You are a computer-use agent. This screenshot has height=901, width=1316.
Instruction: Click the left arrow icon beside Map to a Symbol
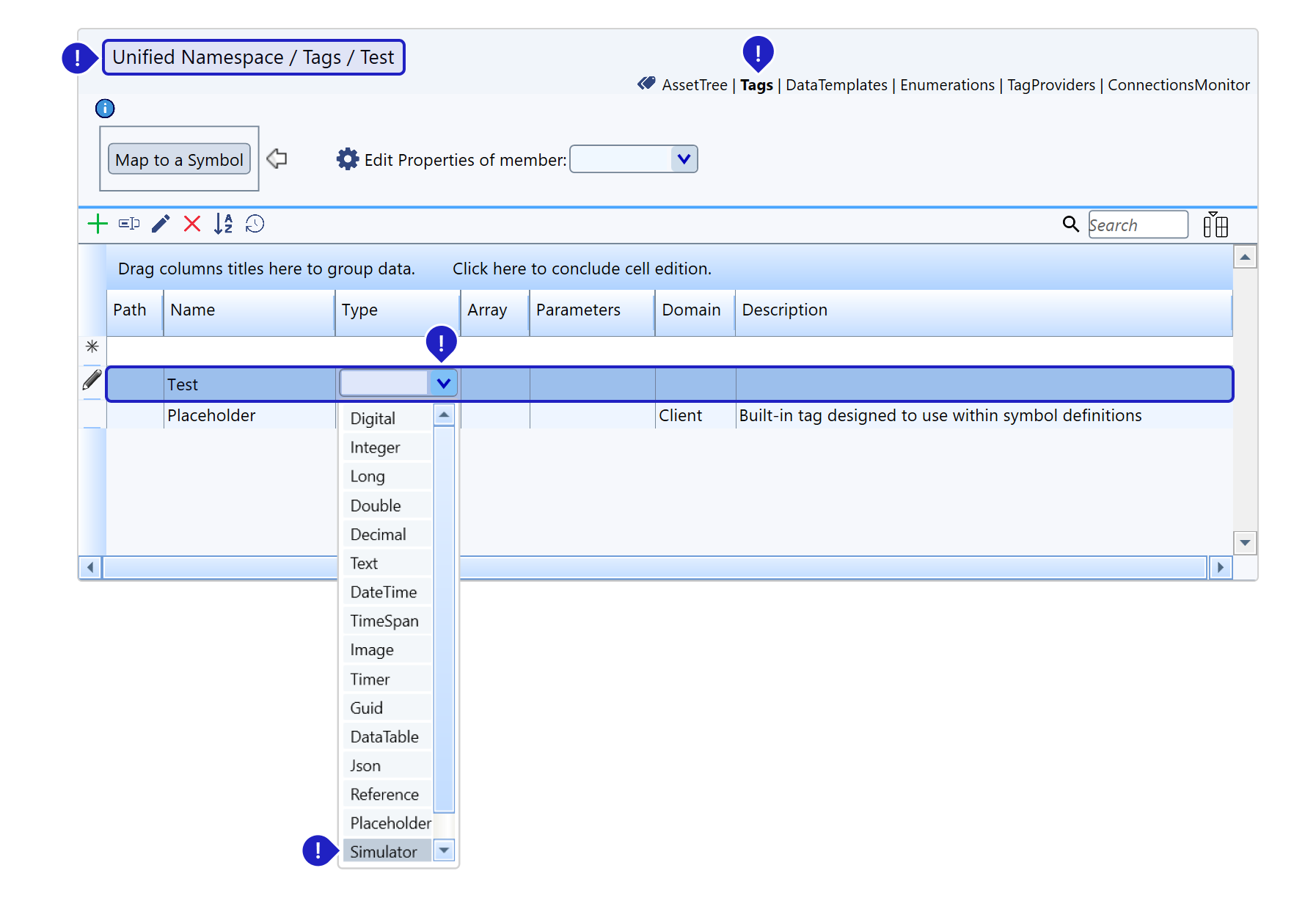[277, 158]
